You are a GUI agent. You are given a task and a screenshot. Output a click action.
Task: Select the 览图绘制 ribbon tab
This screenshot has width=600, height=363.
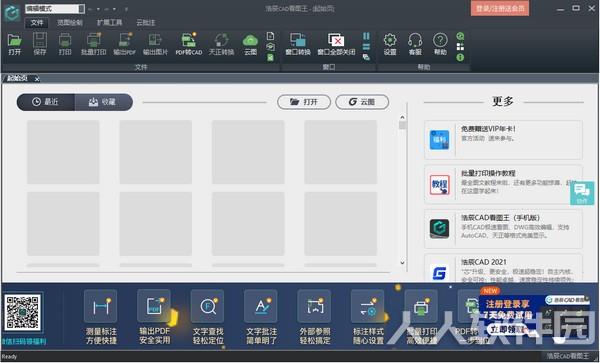(70, 23)
